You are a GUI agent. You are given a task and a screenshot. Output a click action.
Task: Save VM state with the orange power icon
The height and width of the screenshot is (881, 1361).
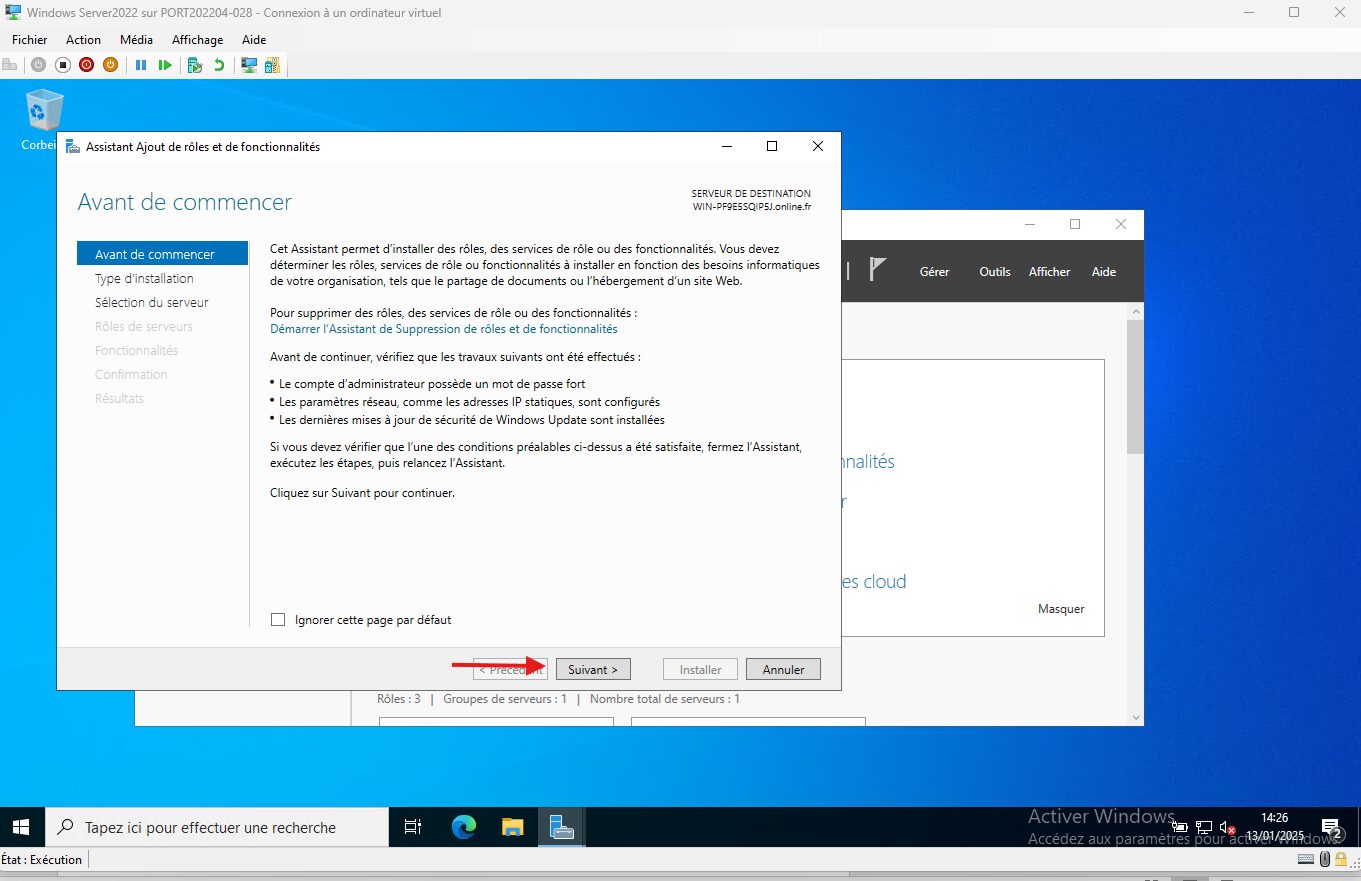coord(110,65)
